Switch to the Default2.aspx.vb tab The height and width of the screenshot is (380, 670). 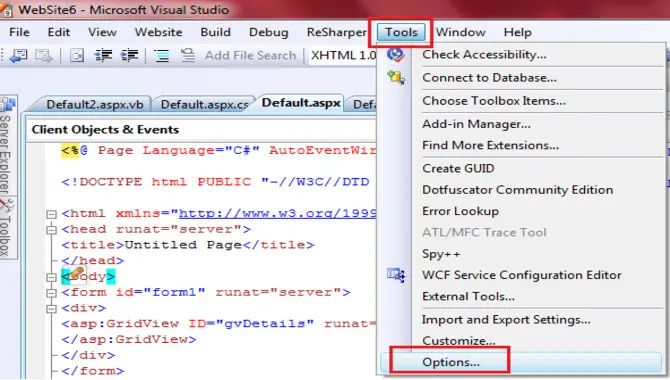(94, 105)
